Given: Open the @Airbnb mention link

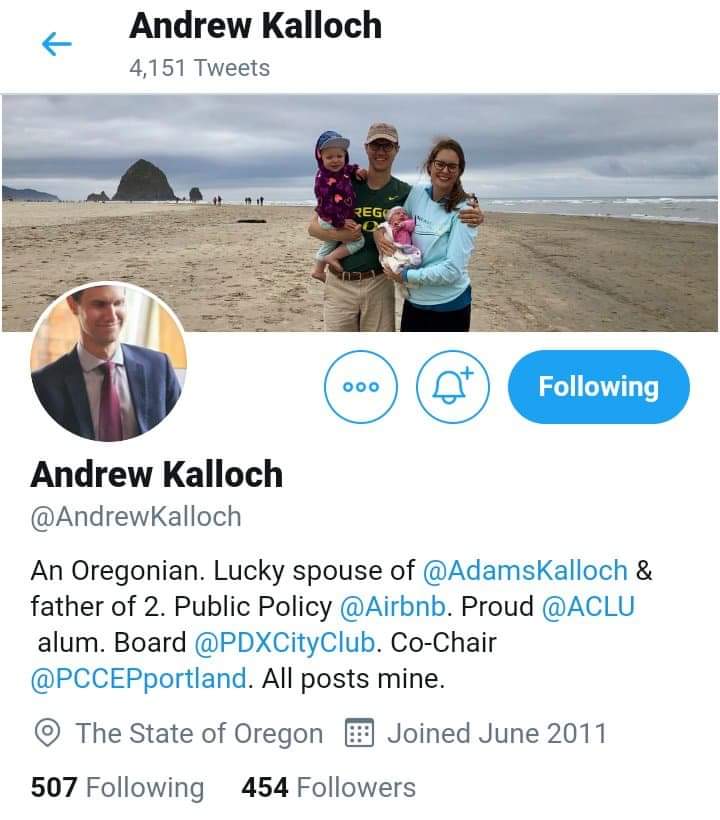Looking at the screenshot, I should [x=393, y=607].
